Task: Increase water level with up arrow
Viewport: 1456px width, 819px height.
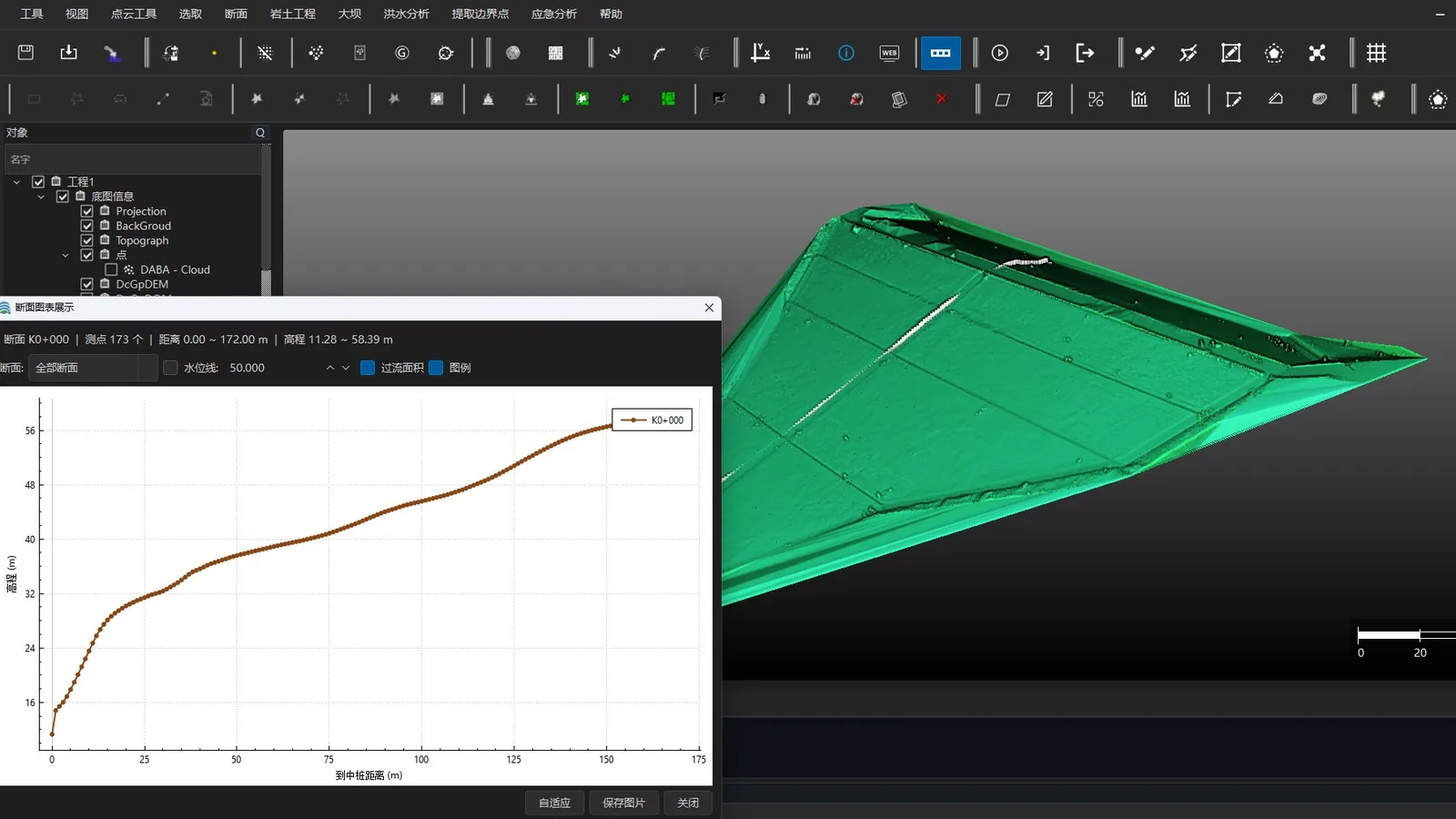Action: (x=330, y=368)
